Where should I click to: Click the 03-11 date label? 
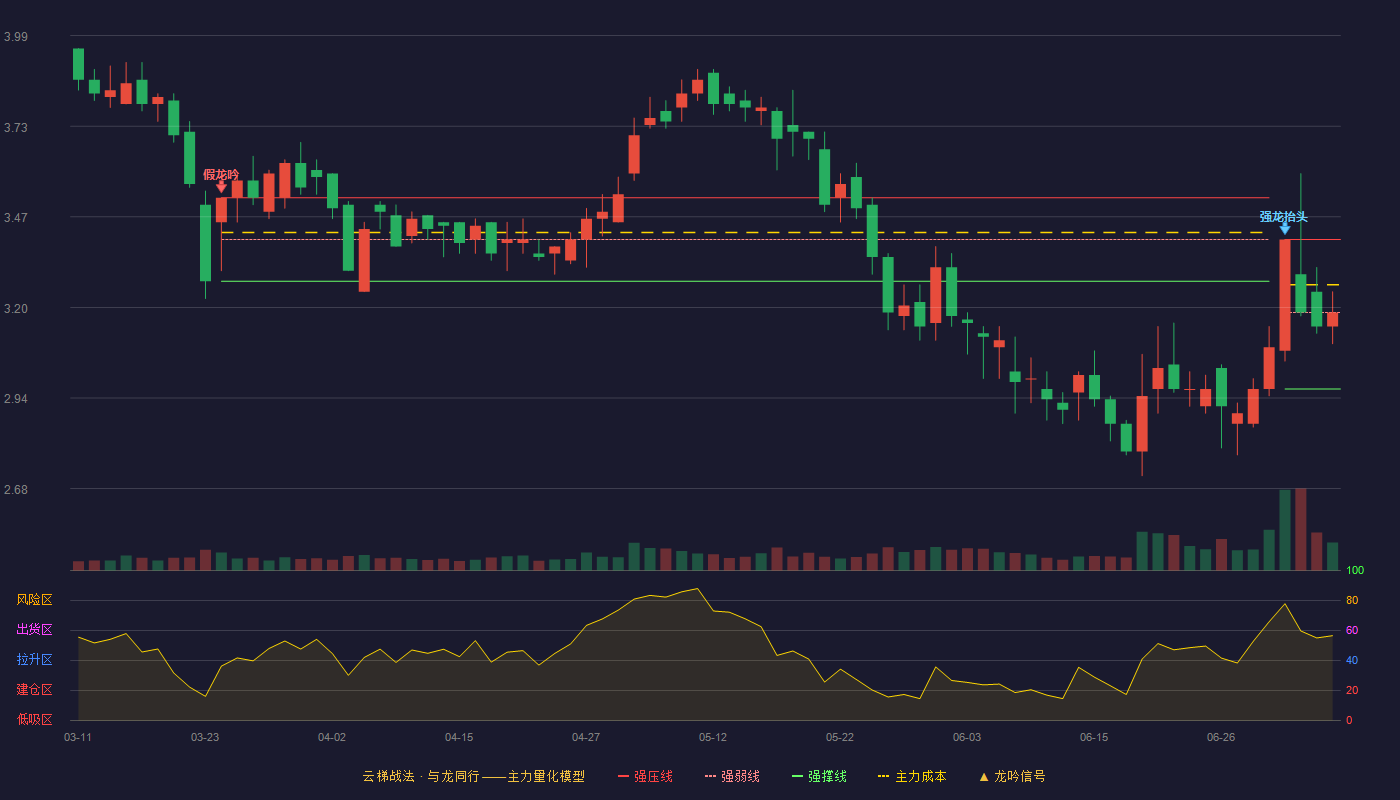tap(78, 737)
